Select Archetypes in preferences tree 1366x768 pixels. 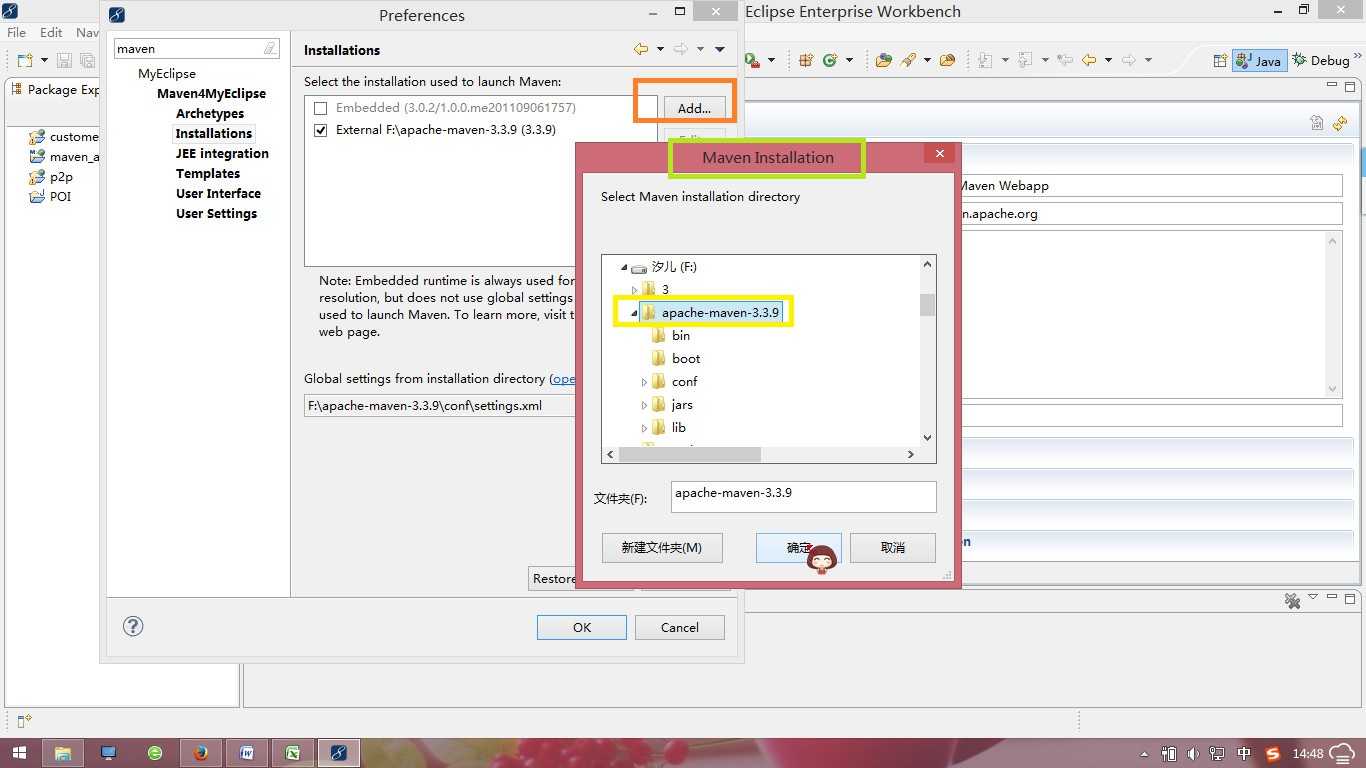point(210,113)
